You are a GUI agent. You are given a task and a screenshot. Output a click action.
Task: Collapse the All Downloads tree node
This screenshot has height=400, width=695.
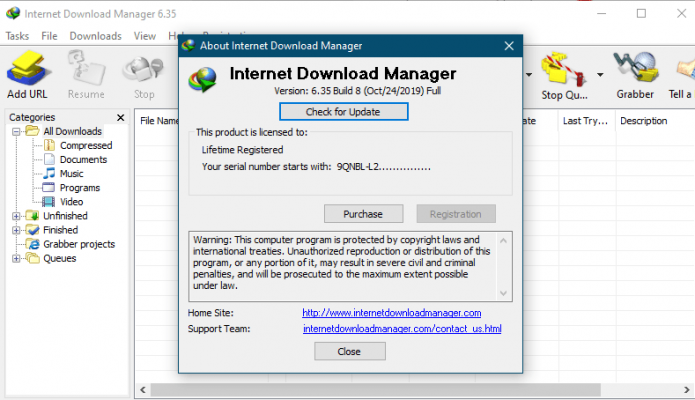[16, 132]
